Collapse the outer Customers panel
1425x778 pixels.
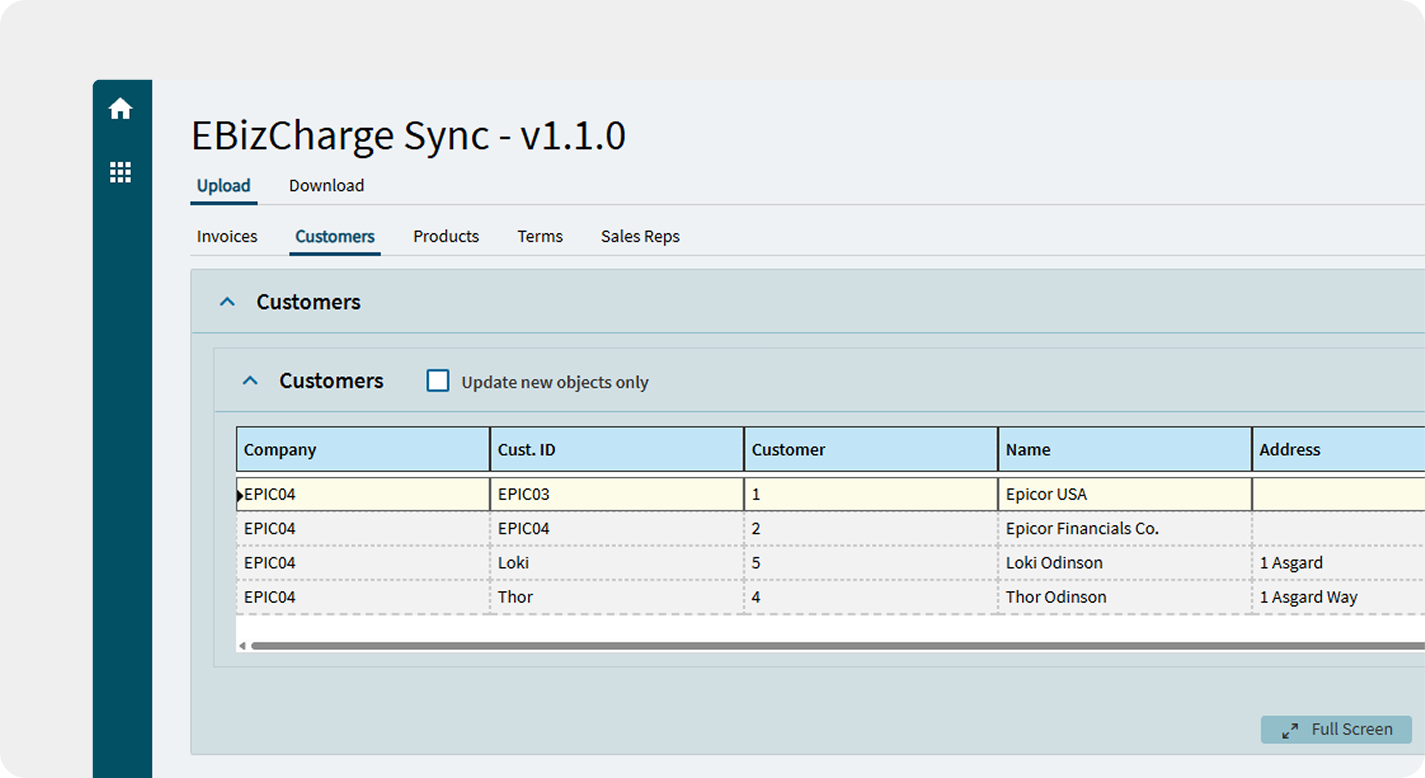tap(227, 301)
